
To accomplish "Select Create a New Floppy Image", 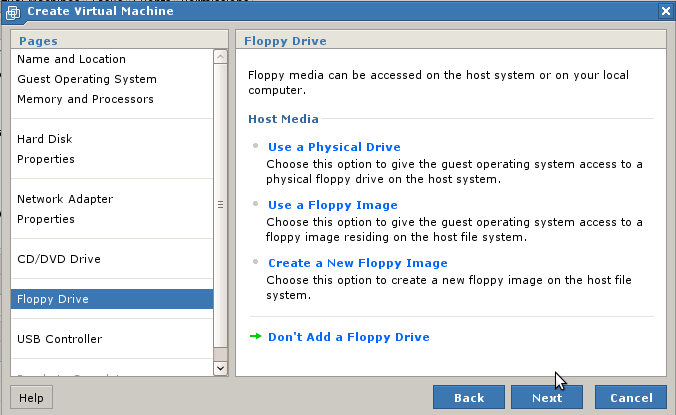I will click(x=357, y=263).
